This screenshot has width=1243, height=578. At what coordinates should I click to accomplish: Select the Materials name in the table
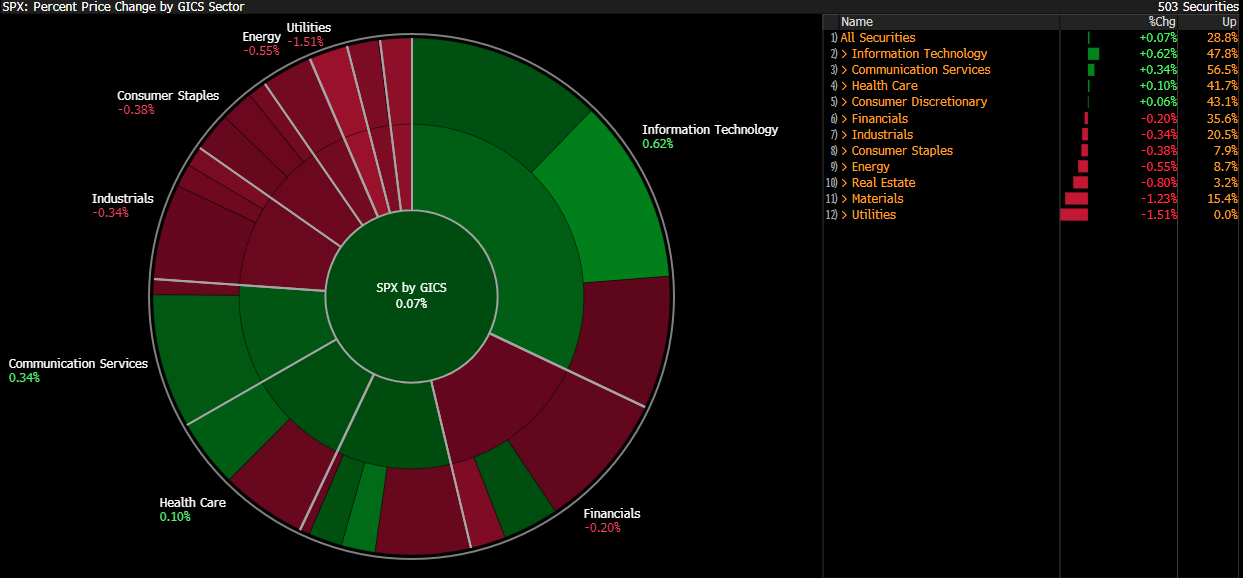click(877, 199)
